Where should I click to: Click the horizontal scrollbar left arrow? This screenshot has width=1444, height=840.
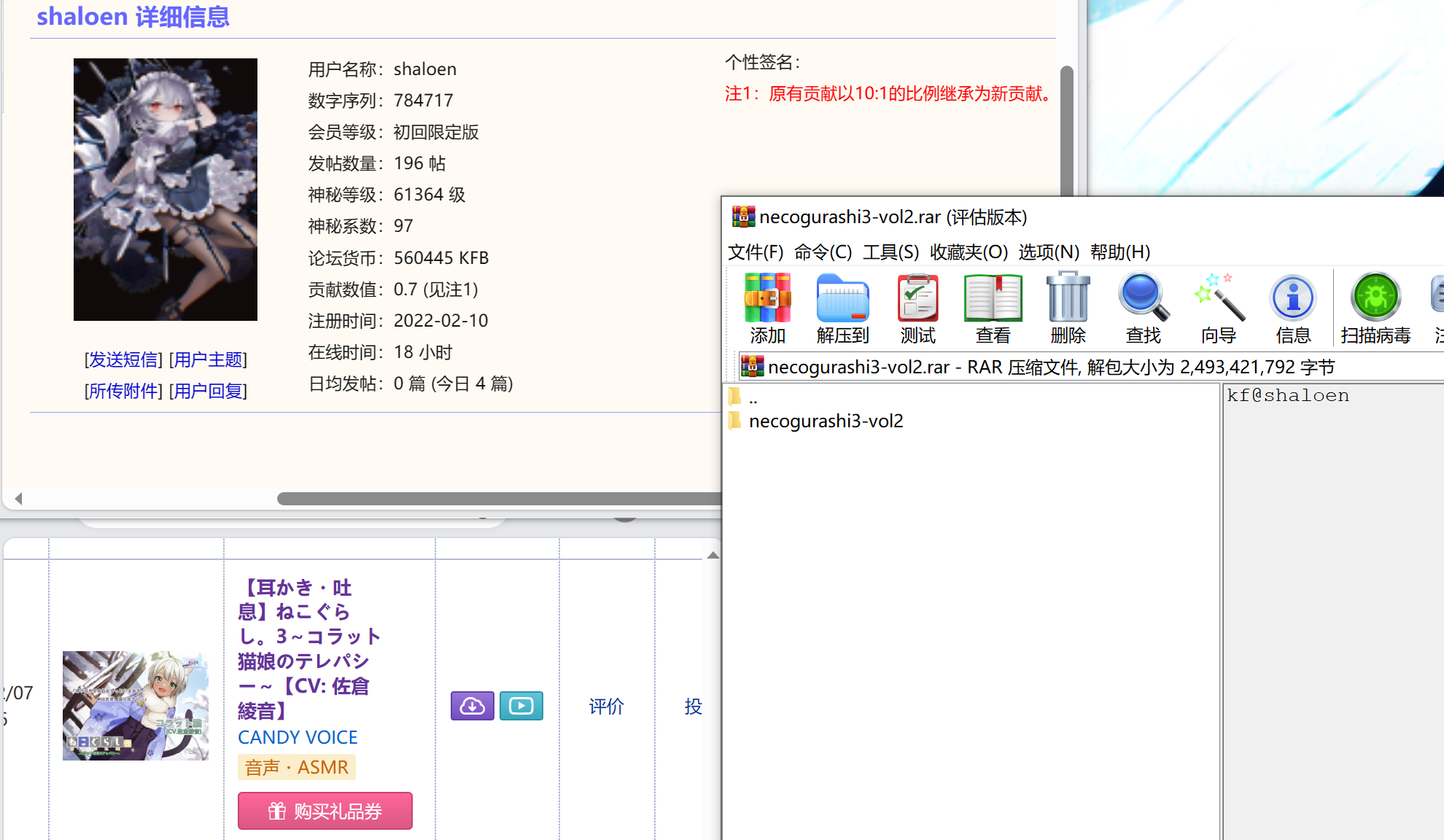click(x=18, y=499)
